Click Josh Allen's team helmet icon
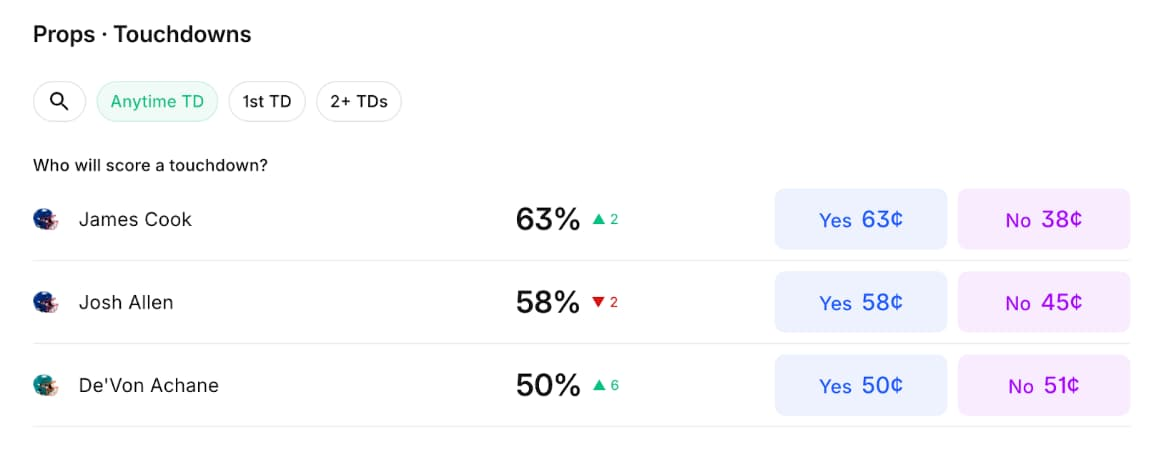Image resolution: width=1163 pixels, height=457 pixels. click(x=45, y=302)
